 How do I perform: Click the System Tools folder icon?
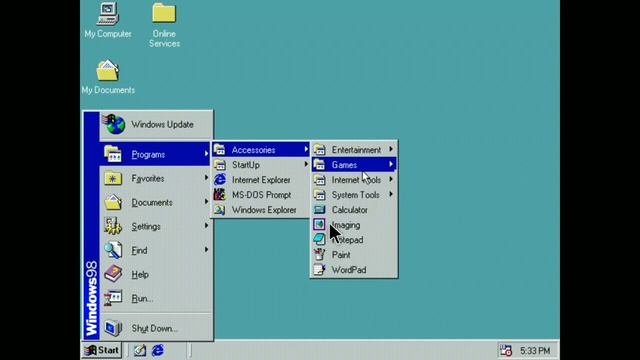click(319, 195)
